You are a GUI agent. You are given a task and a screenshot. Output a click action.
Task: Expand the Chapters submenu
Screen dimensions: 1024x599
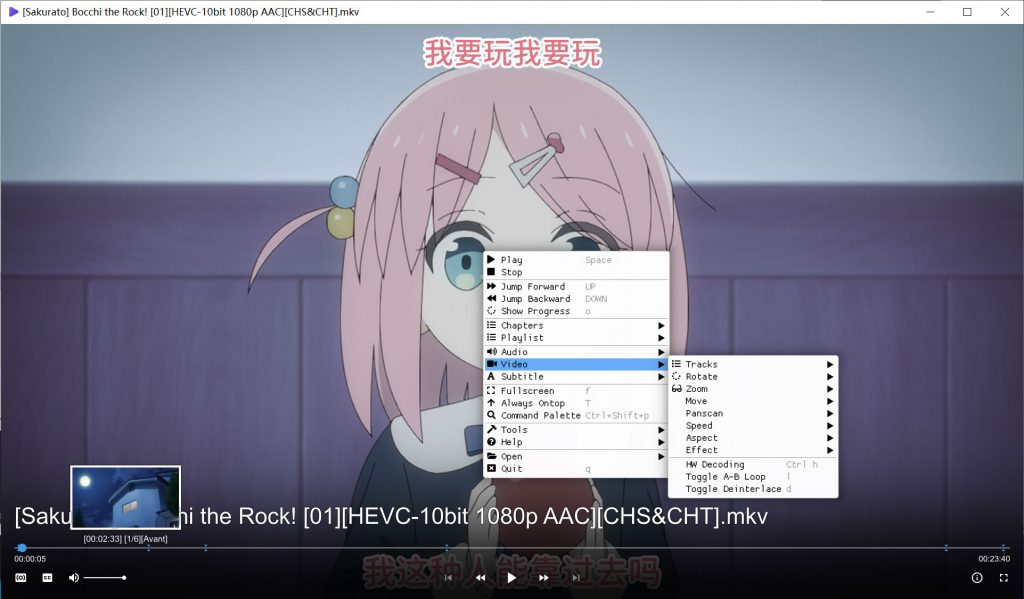tap(576, 326)
